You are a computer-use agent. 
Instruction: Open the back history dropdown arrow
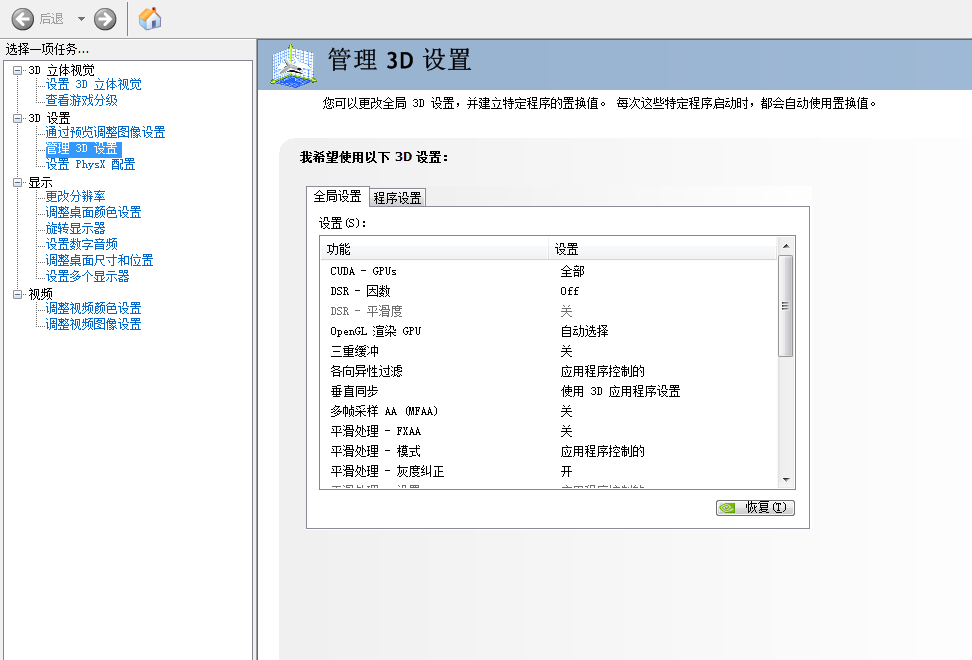(81, 19)
